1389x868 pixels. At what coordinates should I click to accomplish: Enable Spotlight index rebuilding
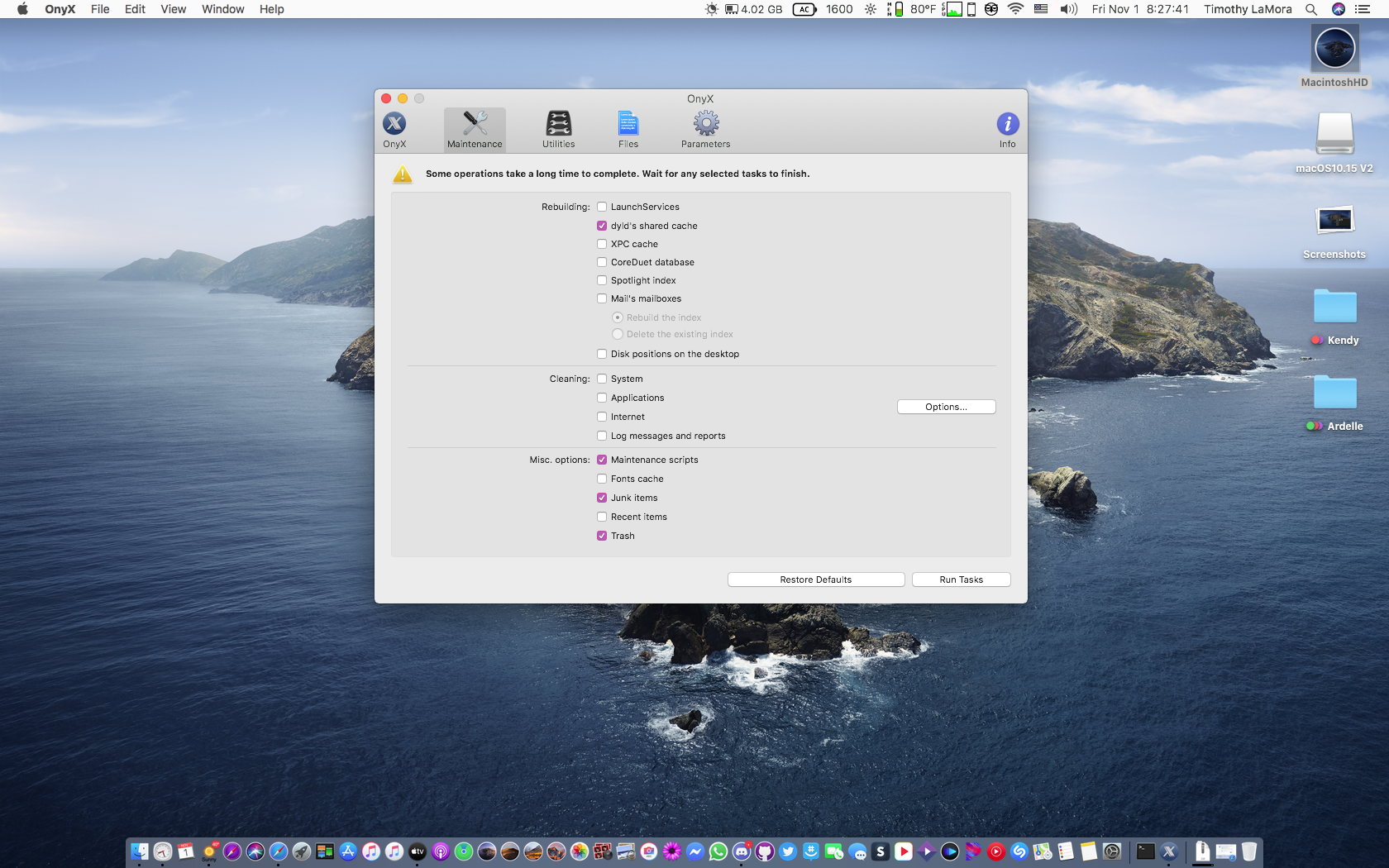click(602, 280)
